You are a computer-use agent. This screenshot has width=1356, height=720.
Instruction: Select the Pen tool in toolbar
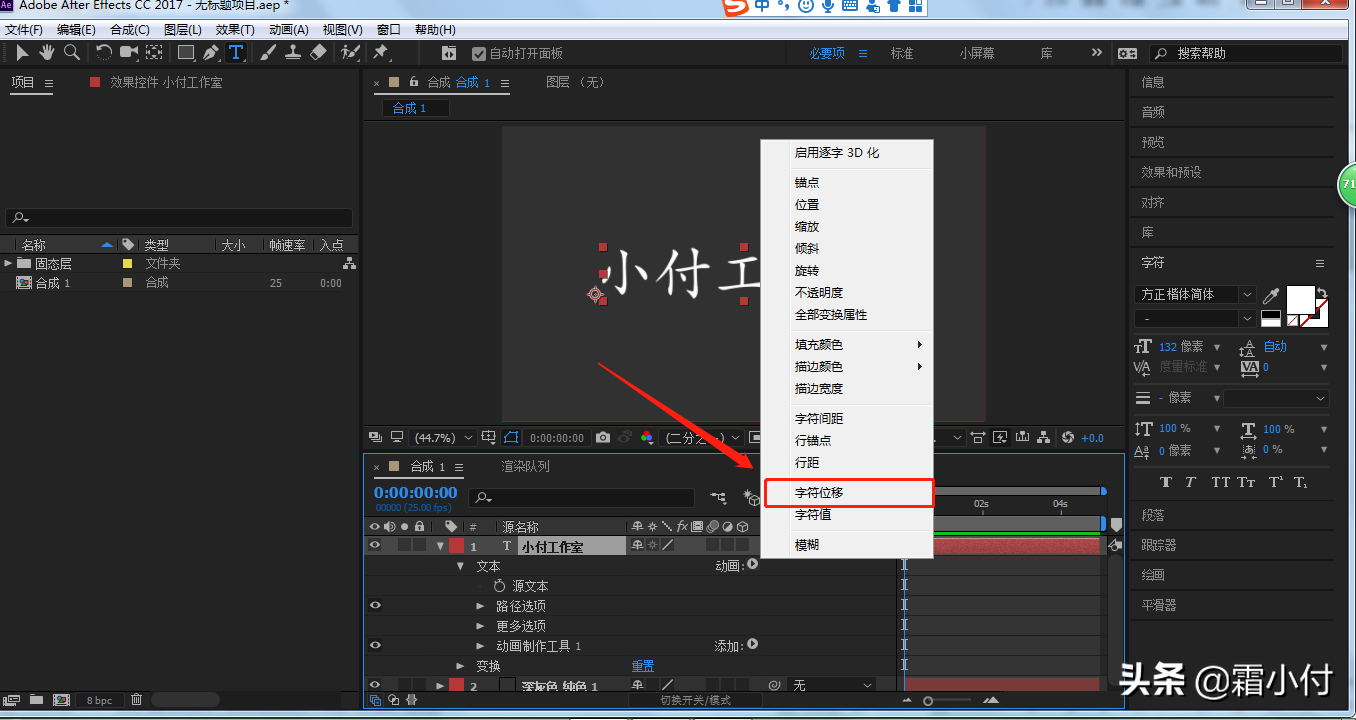(x=211, y=53)
